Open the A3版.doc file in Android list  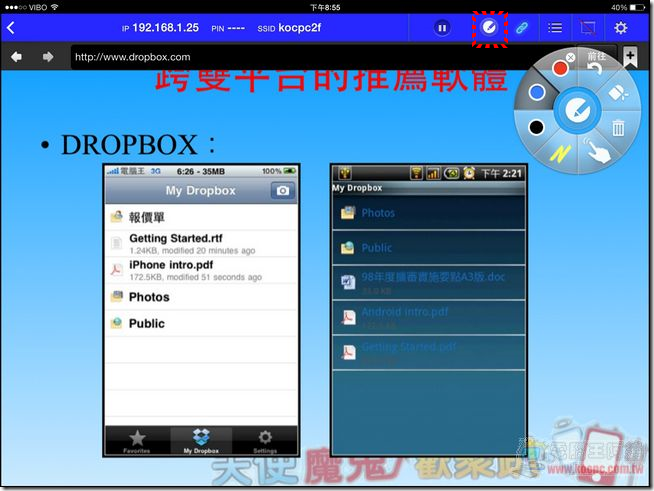pos(429,282)
